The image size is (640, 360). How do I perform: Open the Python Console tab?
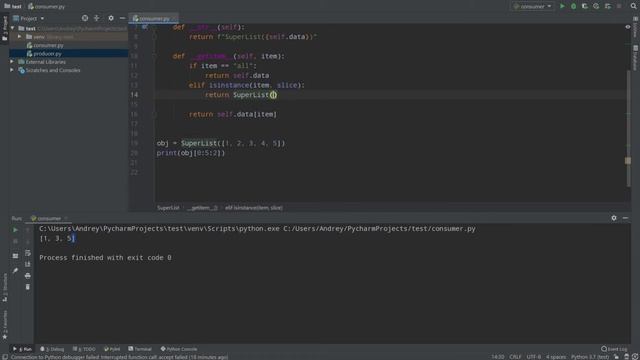click(x=179, y=349)
